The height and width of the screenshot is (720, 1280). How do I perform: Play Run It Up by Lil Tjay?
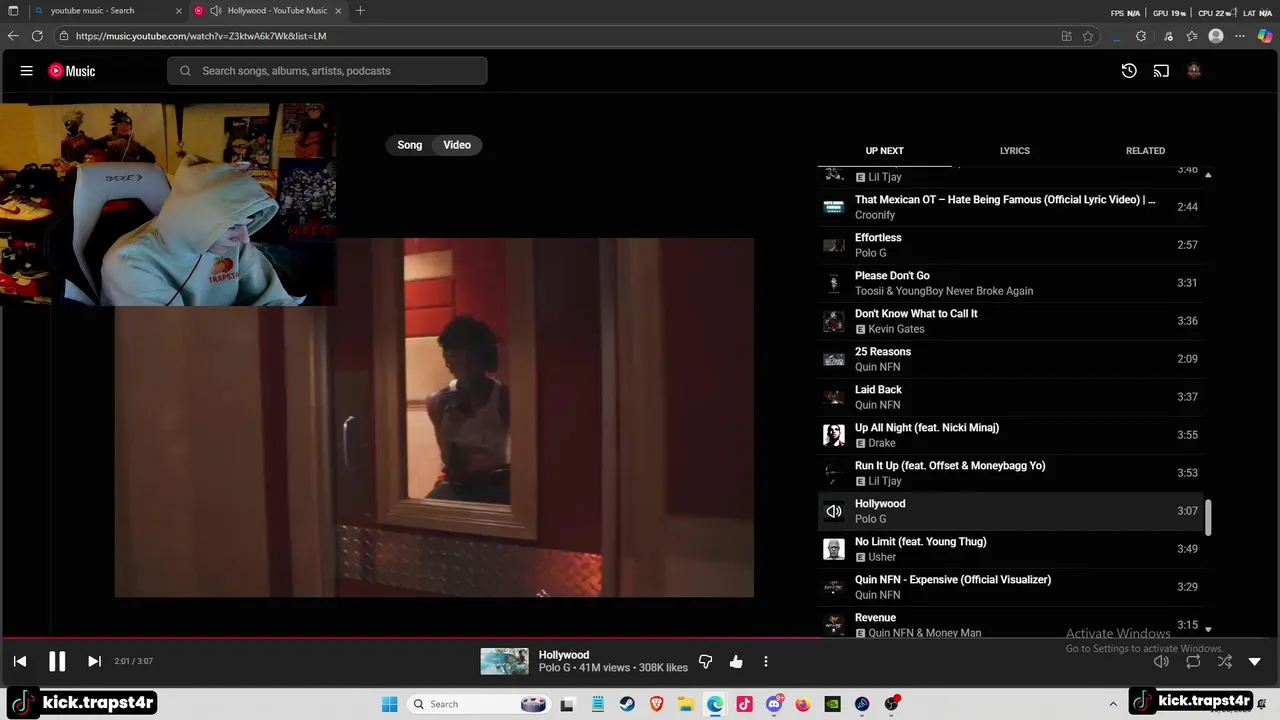point(1010,473)
